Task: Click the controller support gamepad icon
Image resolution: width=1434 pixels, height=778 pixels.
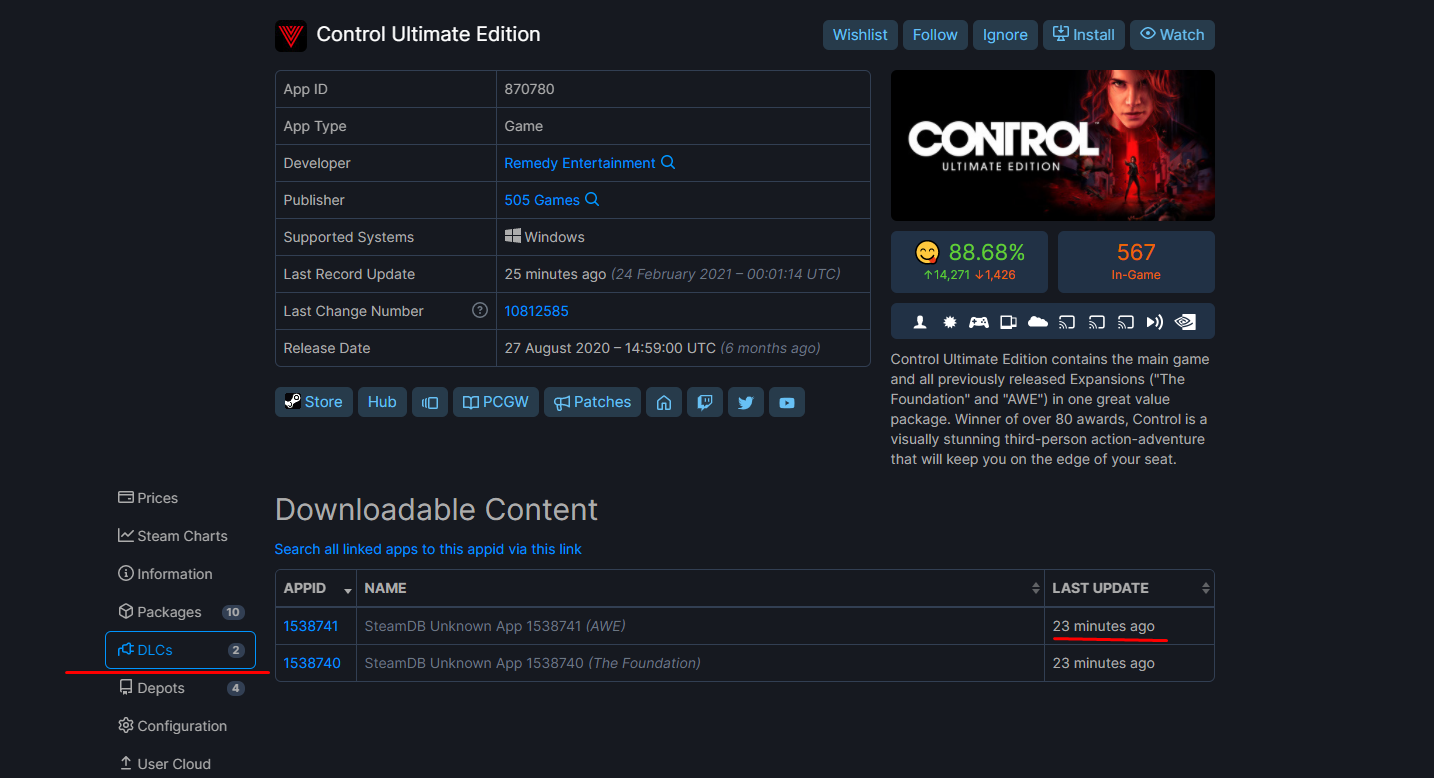Action: [979, 322]
